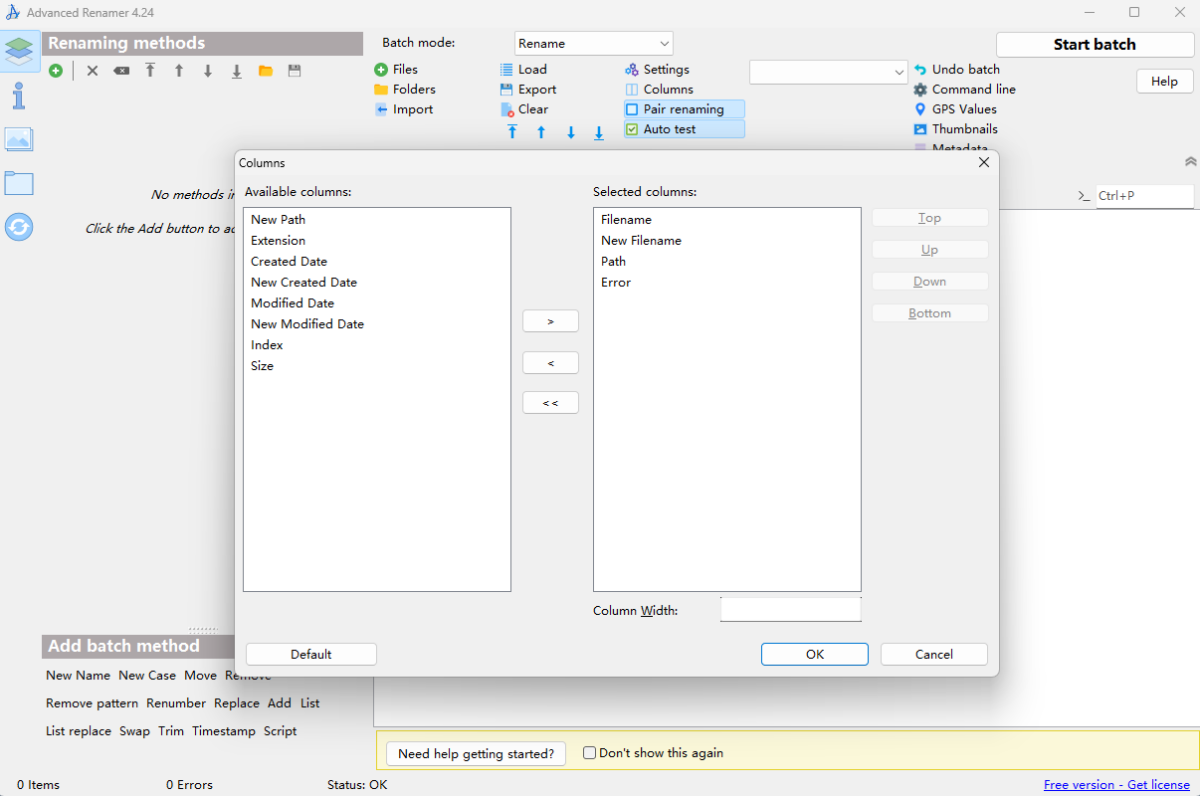Clear the file list

pyautogui.click(x=524, y=109)
